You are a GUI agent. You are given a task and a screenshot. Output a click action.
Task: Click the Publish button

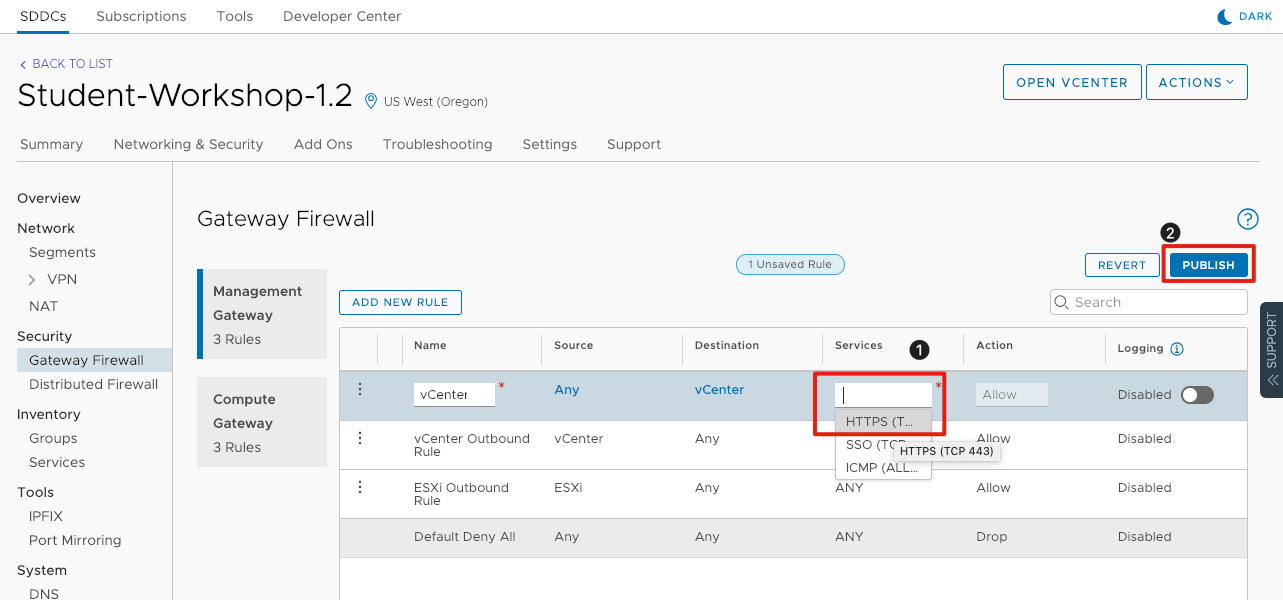point(1208,265)
